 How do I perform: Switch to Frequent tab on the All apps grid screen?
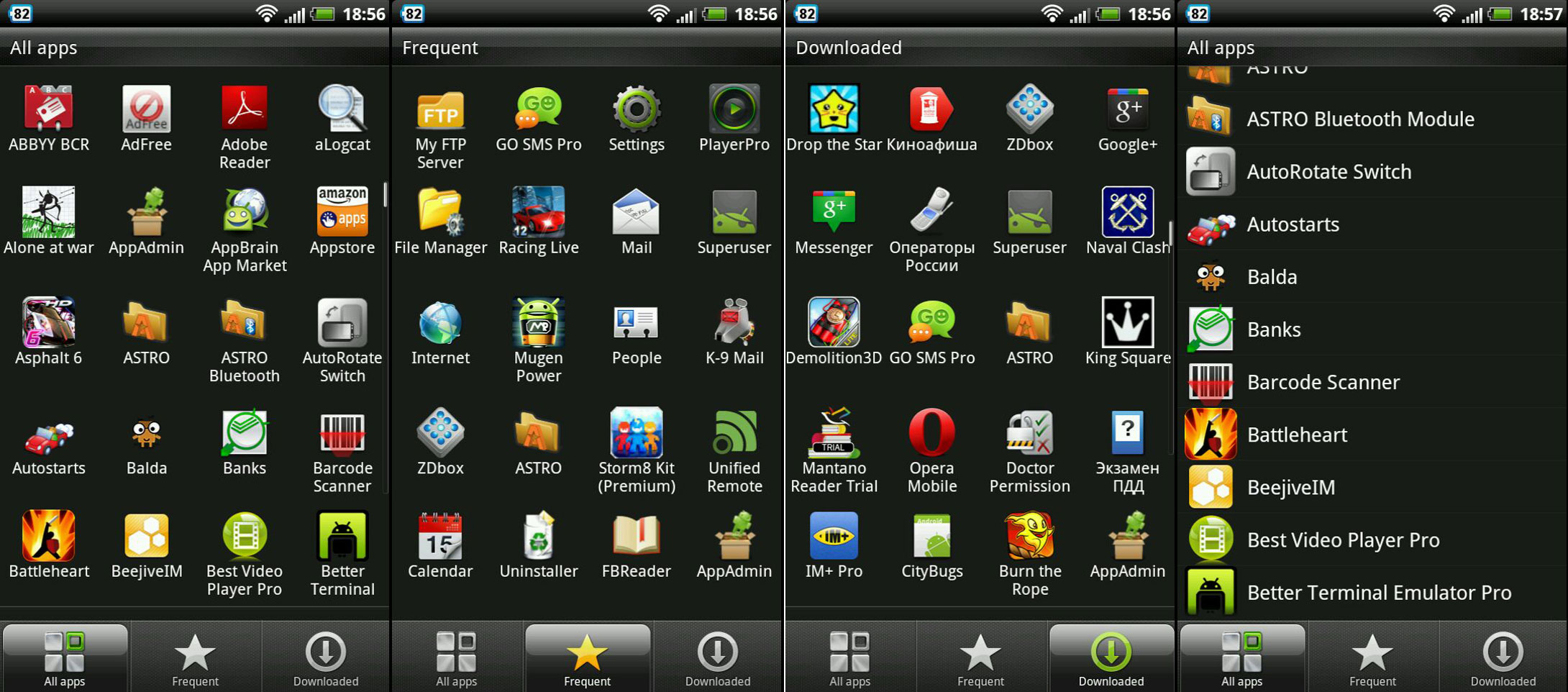(x=195, y=658)
